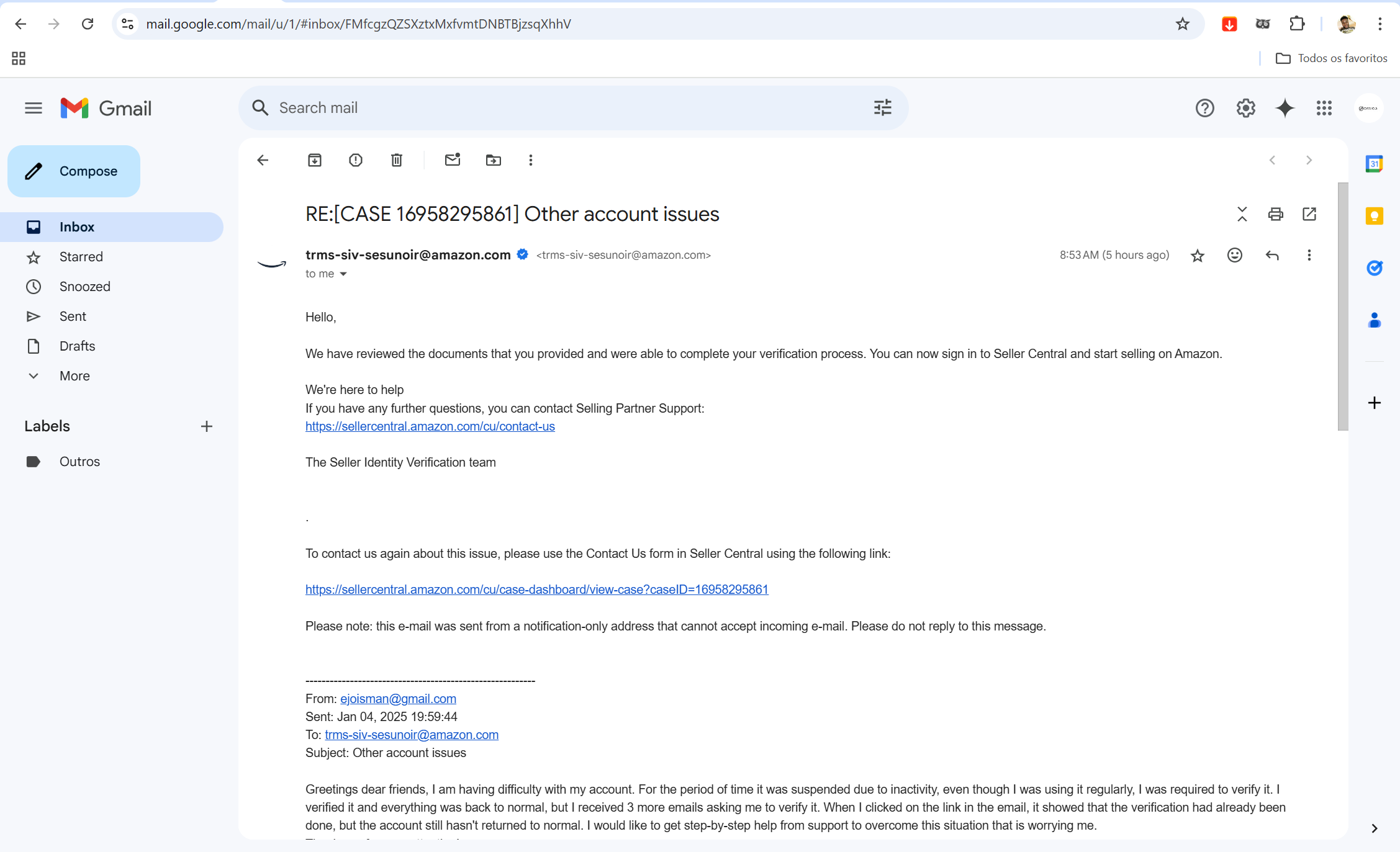Click the email vertical scrollbar
This screenshot has height=852, width=1400.
(x=1343, y=307)
